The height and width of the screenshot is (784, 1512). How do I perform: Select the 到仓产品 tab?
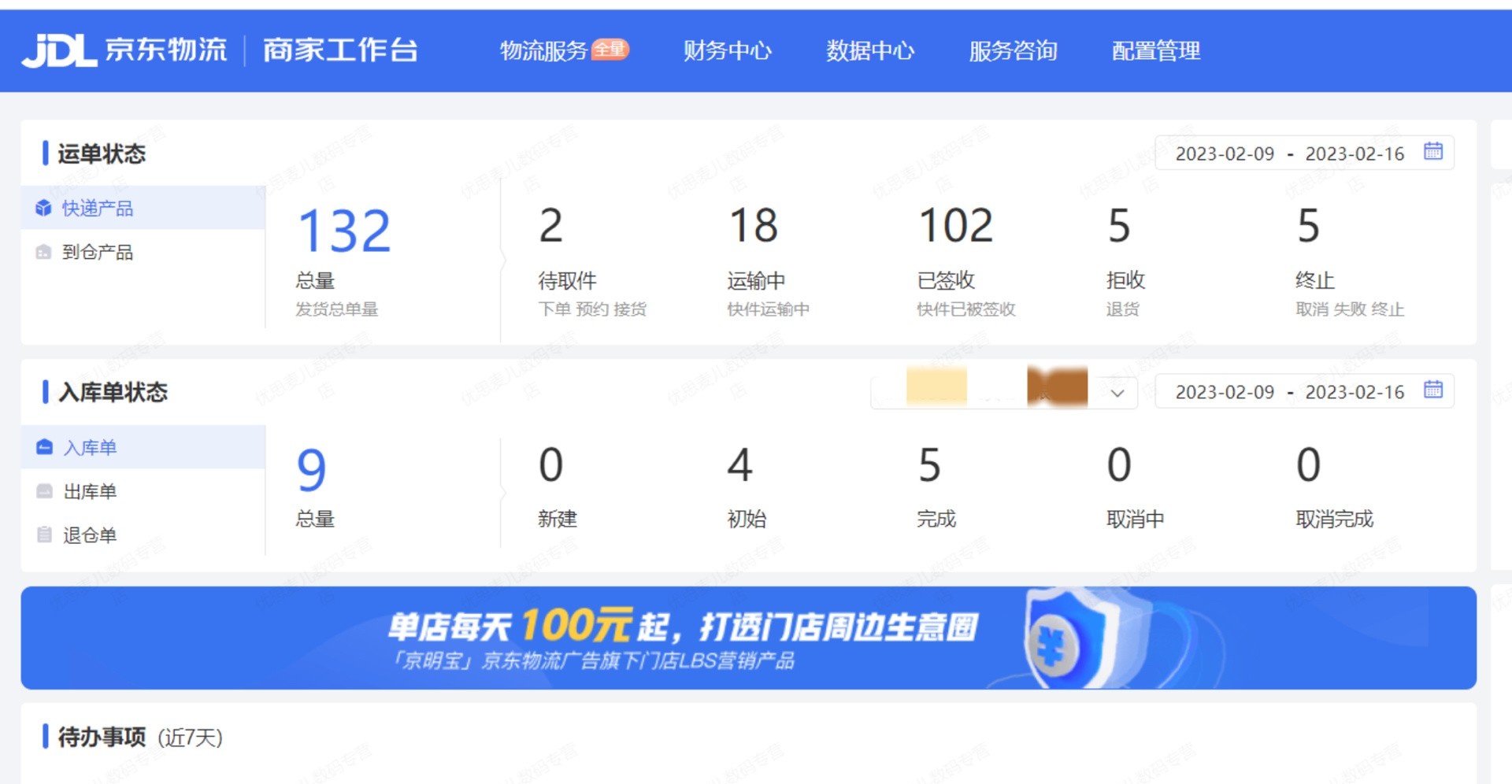143,252
